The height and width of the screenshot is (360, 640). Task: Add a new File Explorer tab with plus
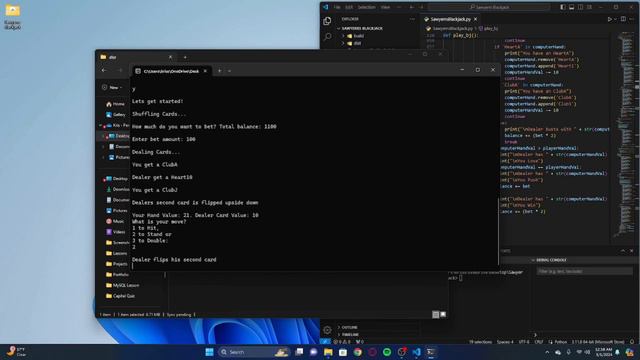point(185,57)
